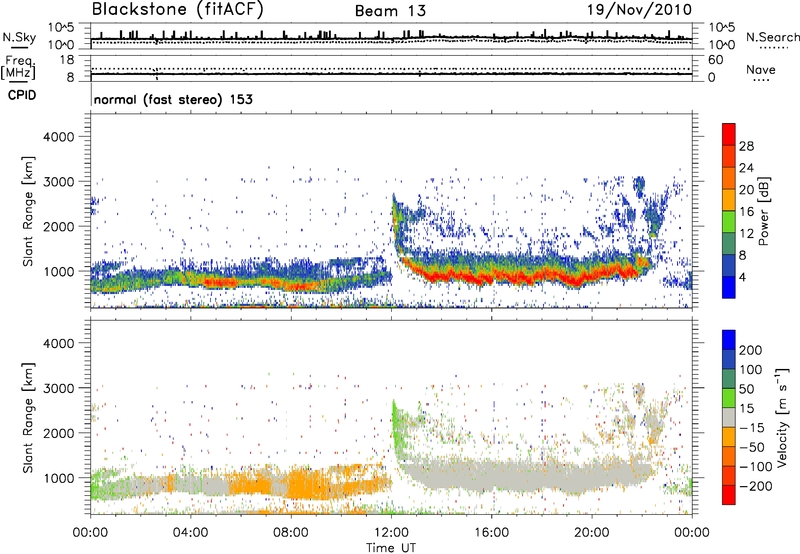Viewport: 800px width, 554px height.
Task: Click the 'Blackstone (fitACF)' title text
Action: point(177,10)
